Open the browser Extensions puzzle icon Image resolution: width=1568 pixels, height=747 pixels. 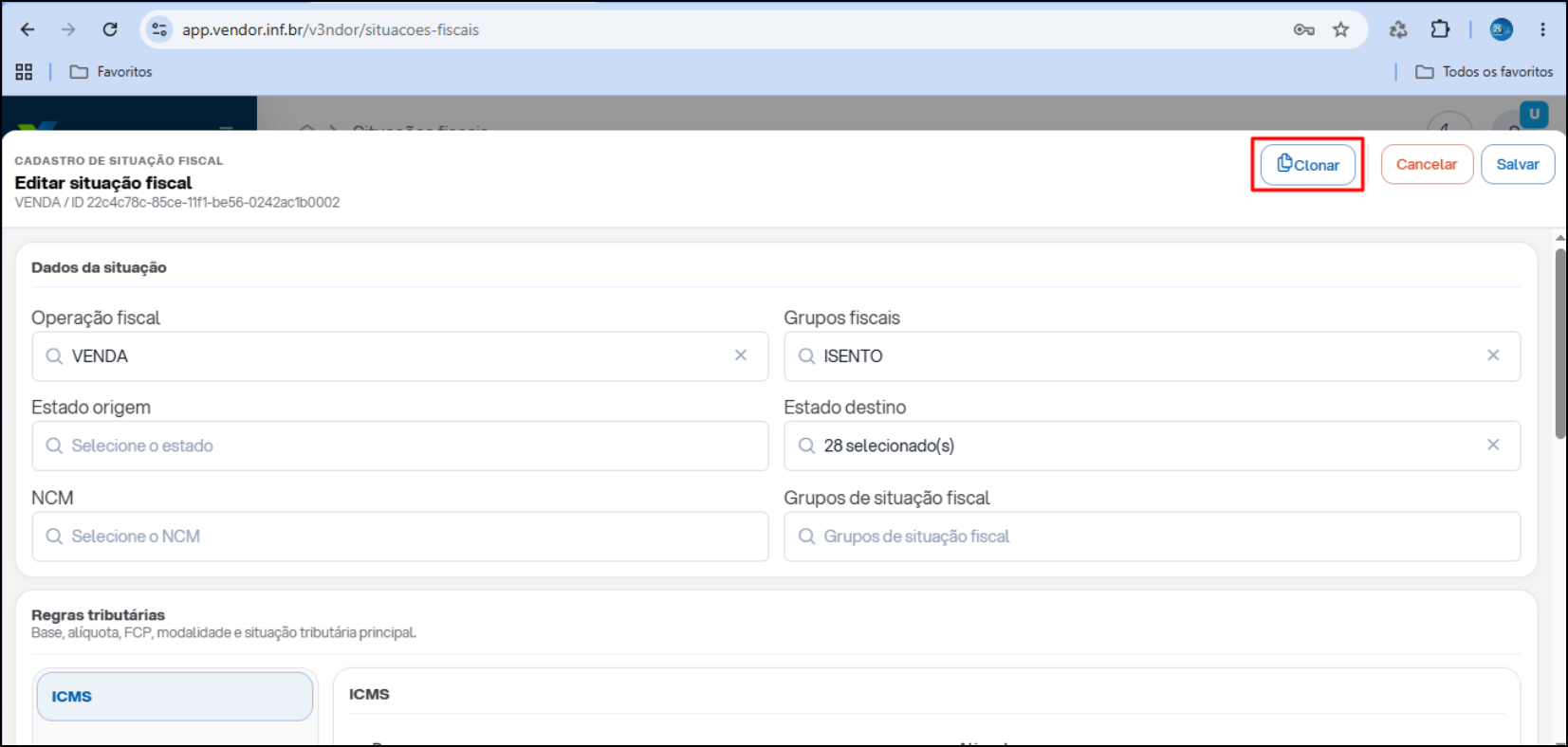pos(1440,29)
